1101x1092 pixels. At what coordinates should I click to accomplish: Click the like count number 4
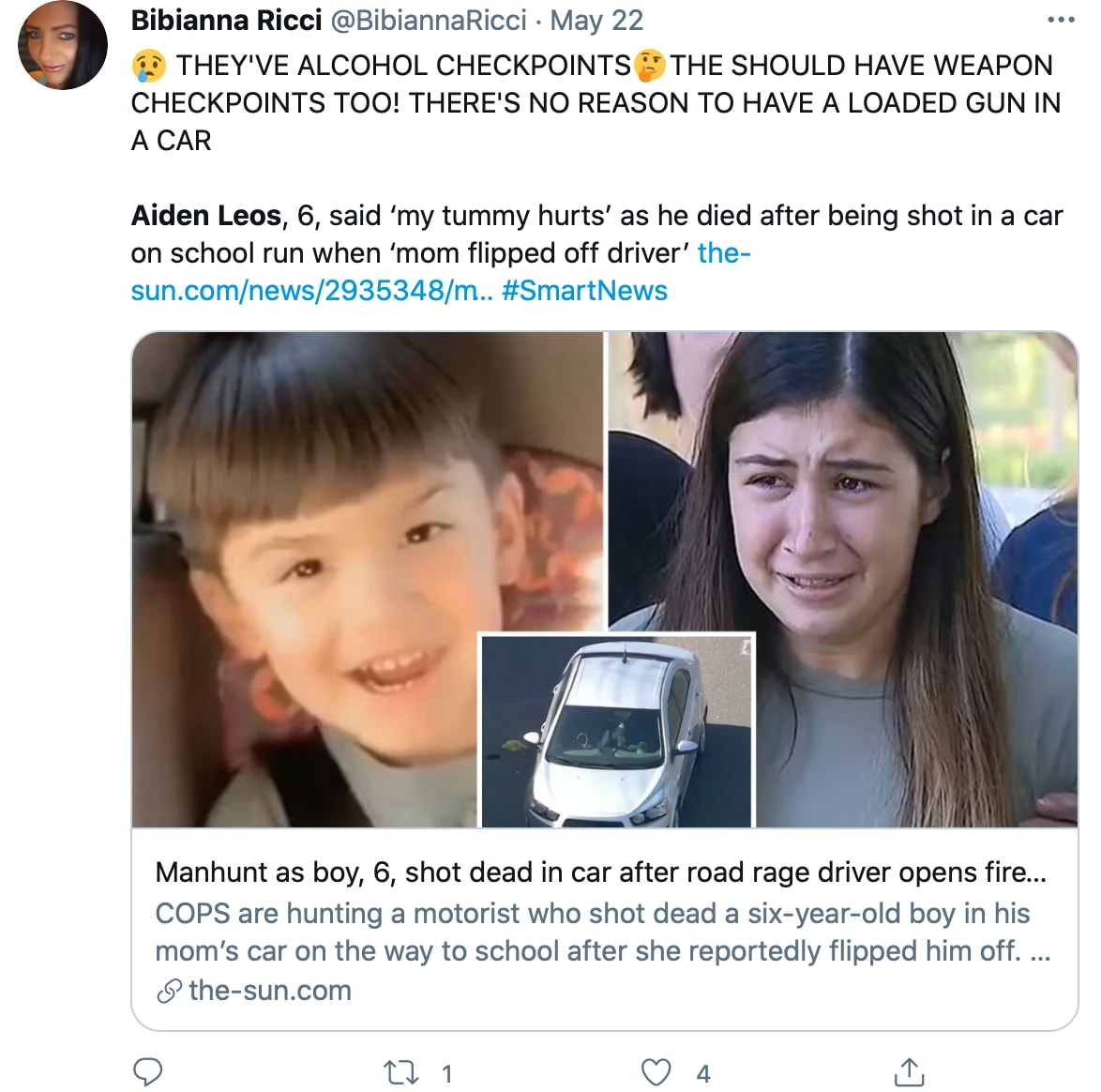703,1074
